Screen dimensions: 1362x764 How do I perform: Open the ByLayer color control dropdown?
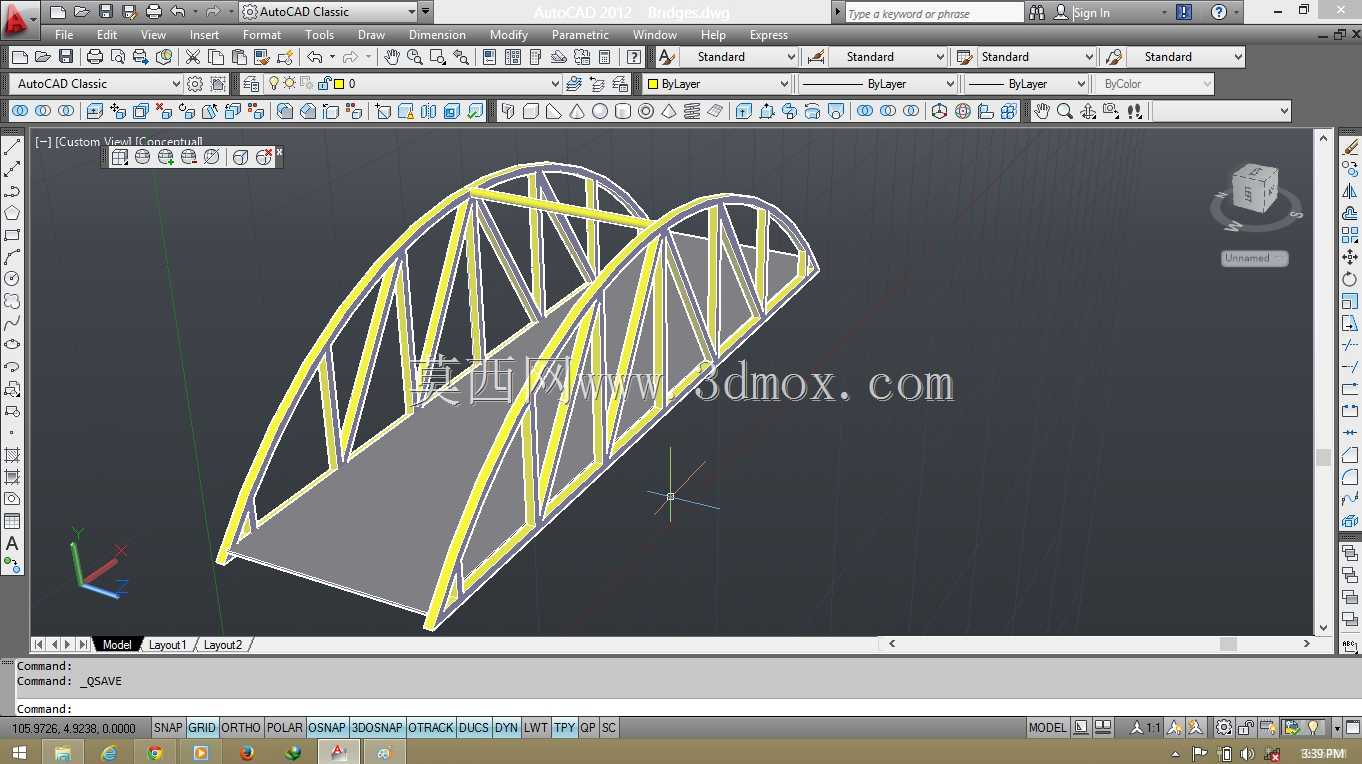(x=717, y=84)
